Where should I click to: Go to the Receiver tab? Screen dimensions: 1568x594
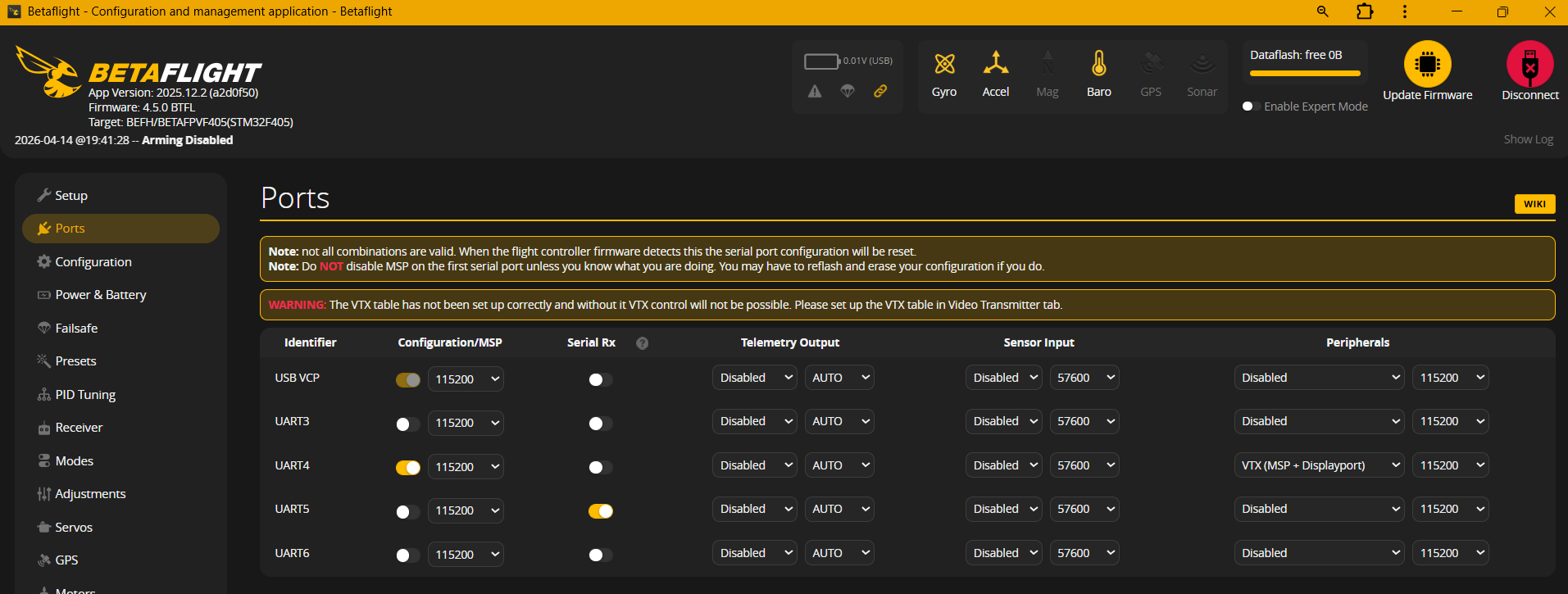(79, 428)
